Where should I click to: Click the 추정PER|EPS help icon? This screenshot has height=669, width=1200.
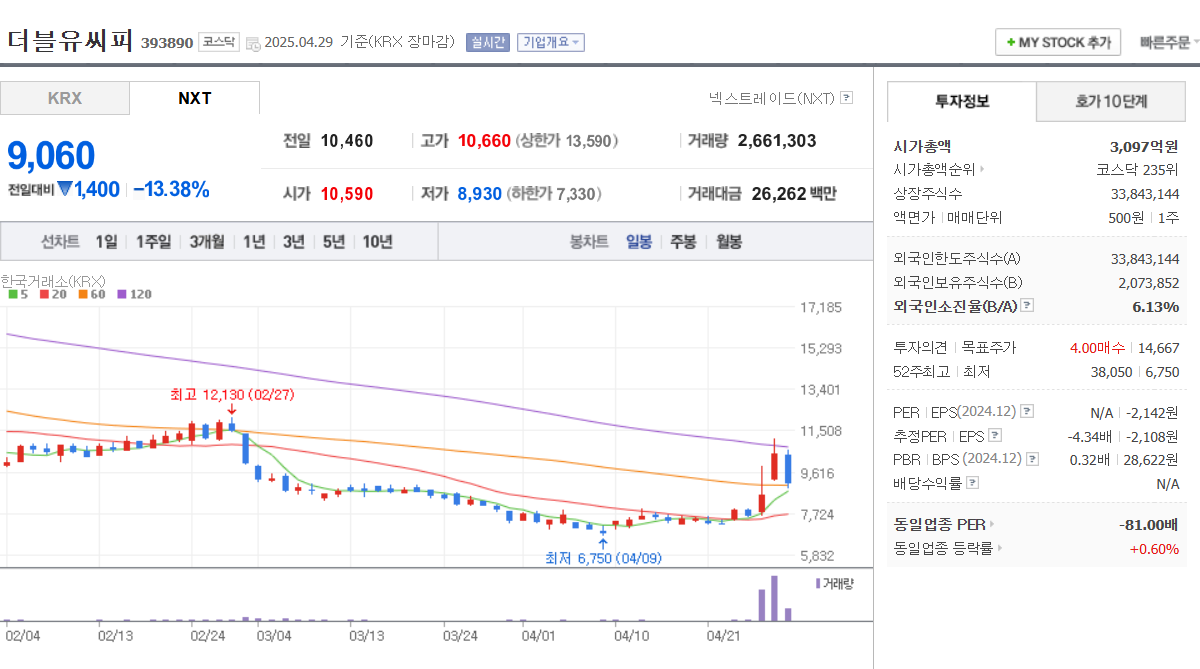(994, 435)
